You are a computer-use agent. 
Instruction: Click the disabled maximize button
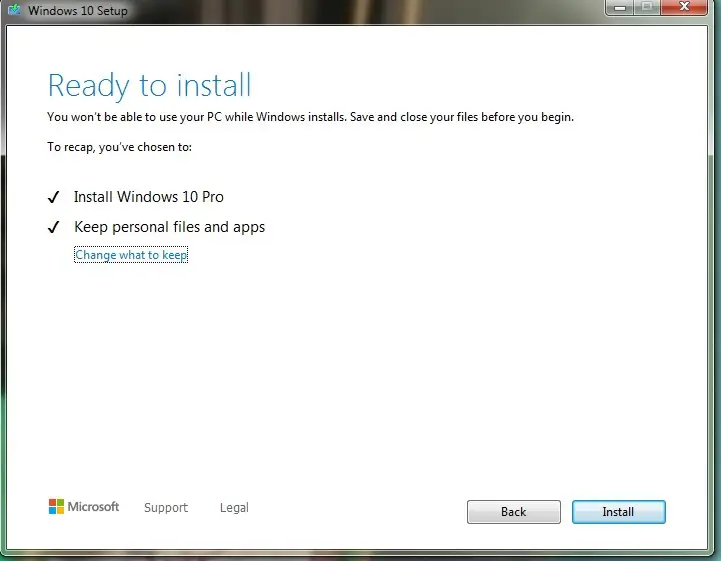[x=647, y=7]
